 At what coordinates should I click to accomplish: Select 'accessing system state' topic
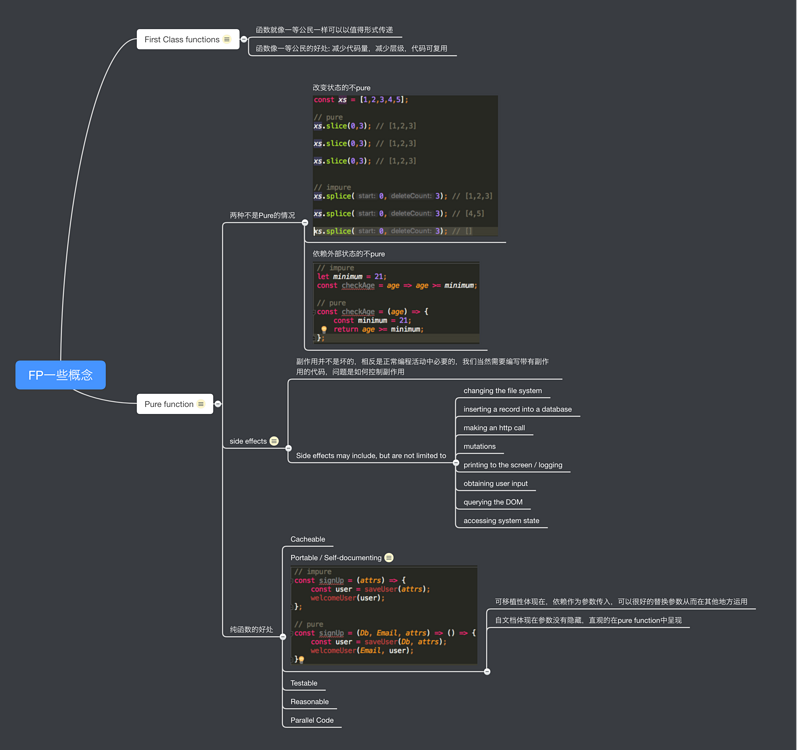[x=501, y=521]
